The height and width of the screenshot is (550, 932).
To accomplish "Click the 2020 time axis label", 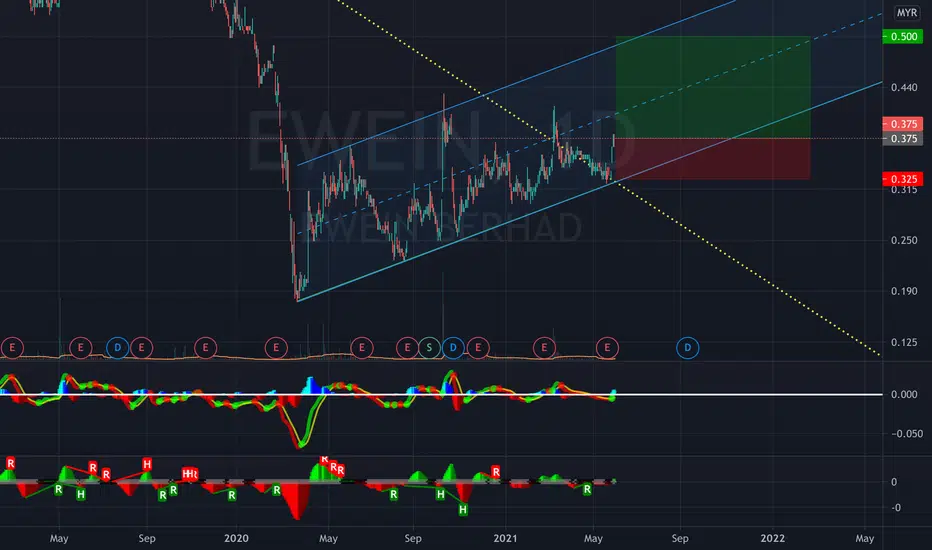I will [236, 538].
